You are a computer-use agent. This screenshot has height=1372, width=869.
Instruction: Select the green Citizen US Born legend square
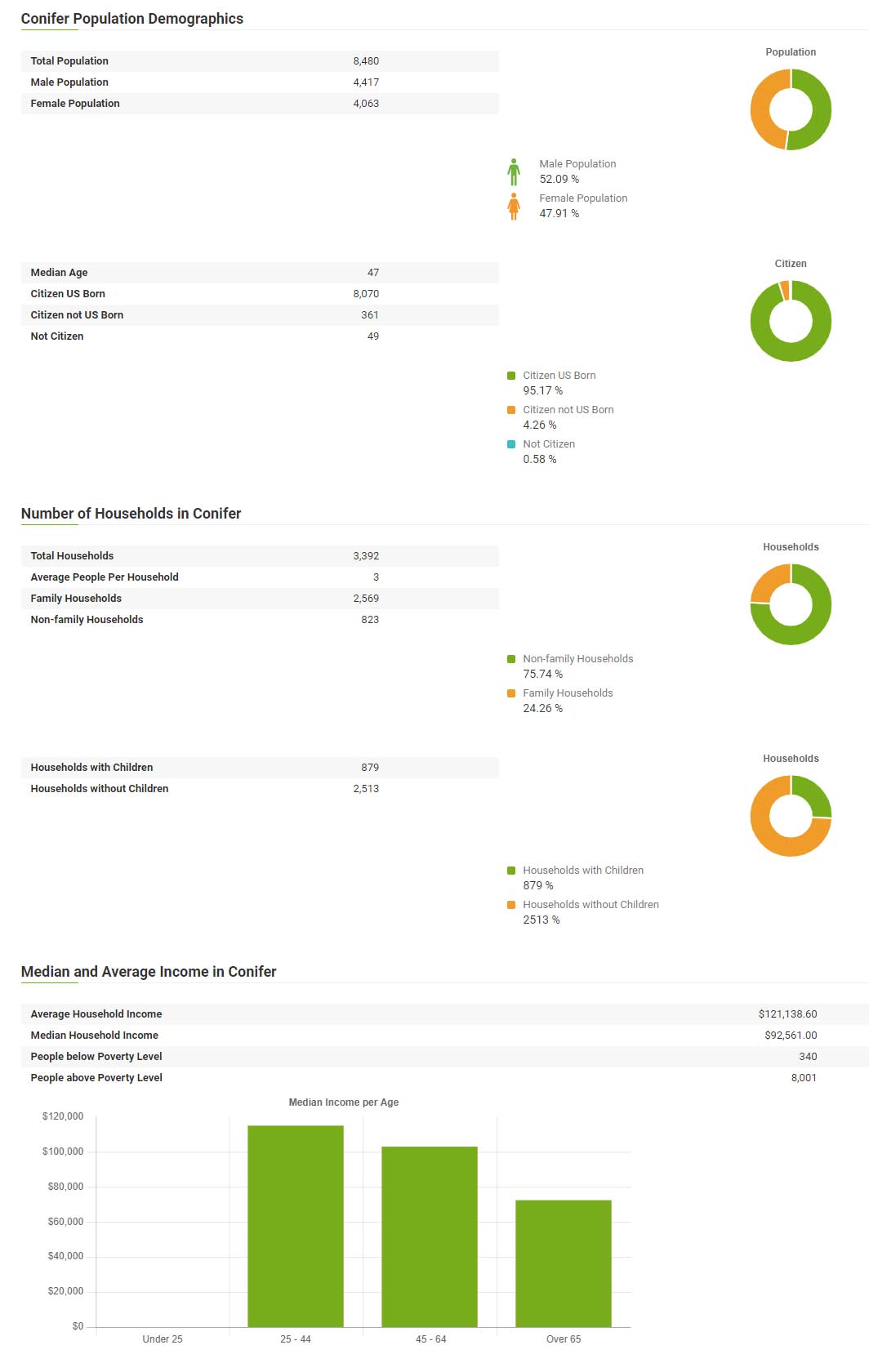pos(511,376)
